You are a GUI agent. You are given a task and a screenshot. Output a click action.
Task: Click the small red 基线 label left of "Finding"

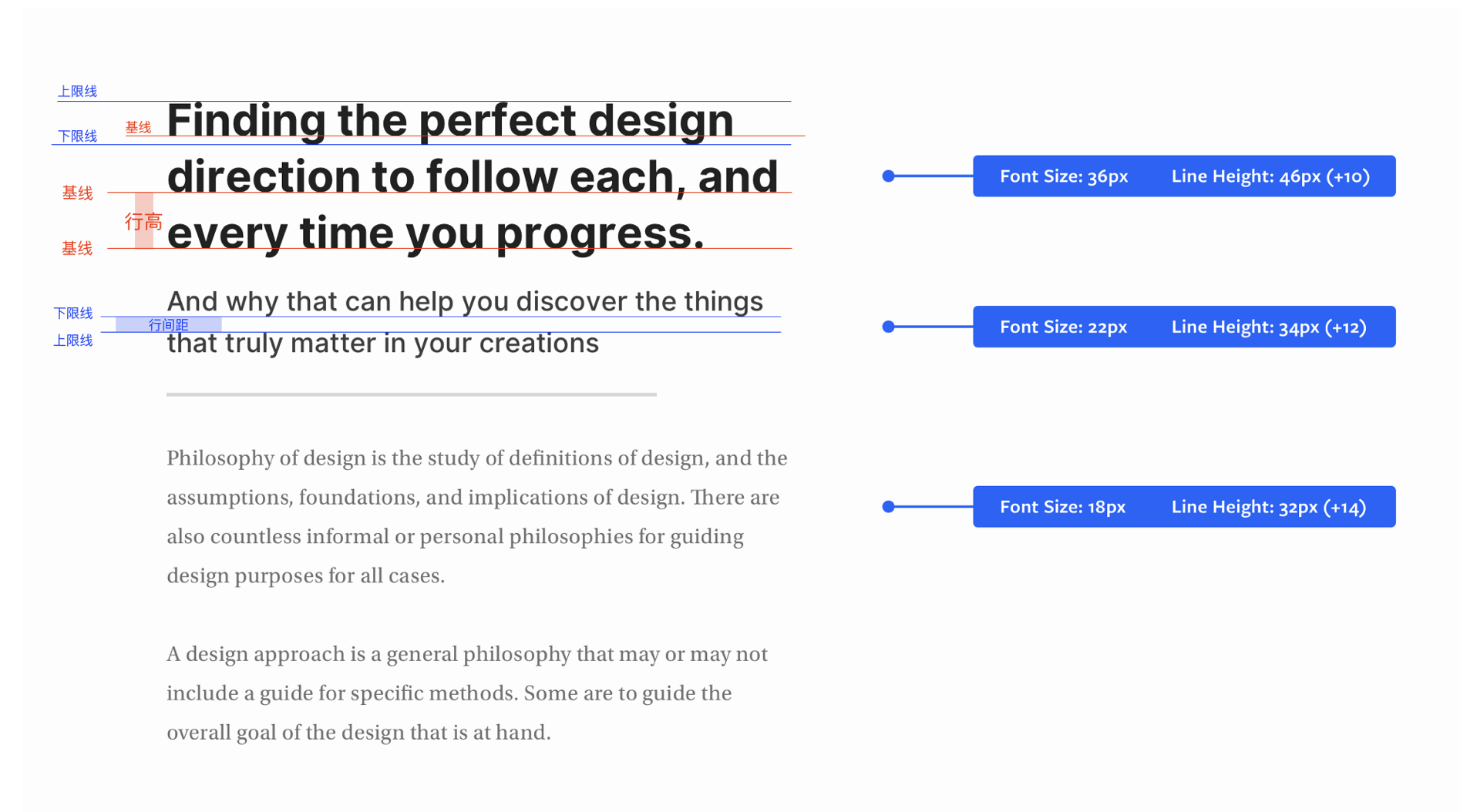pyautogui.click(x=138, y=127)
